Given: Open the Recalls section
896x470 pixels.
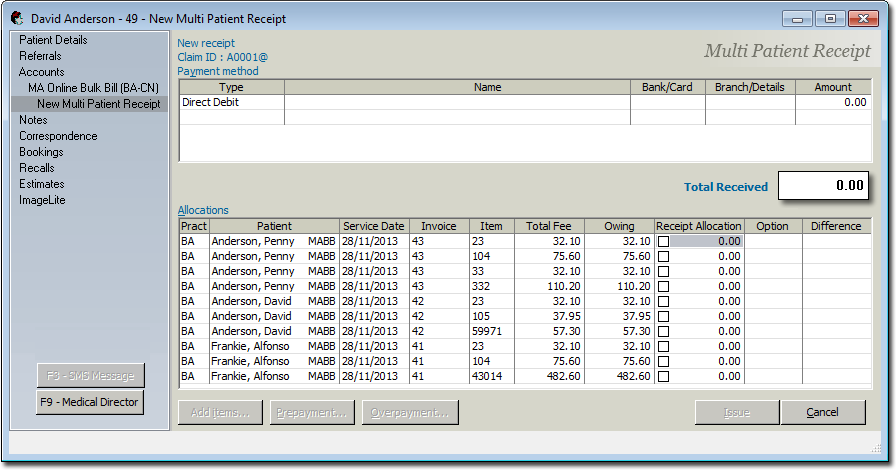Looking at the screenshot, I should 37,168.
